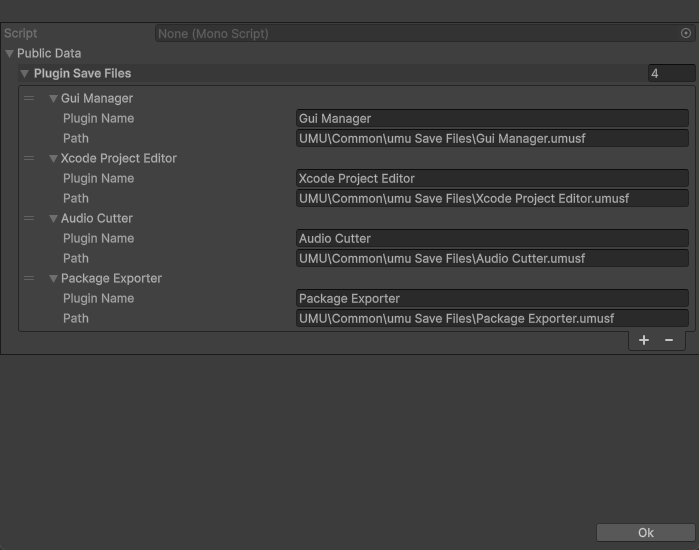
Task: Select the Plugin Name label under Xcode Project Editor
Action: point(99,179)
